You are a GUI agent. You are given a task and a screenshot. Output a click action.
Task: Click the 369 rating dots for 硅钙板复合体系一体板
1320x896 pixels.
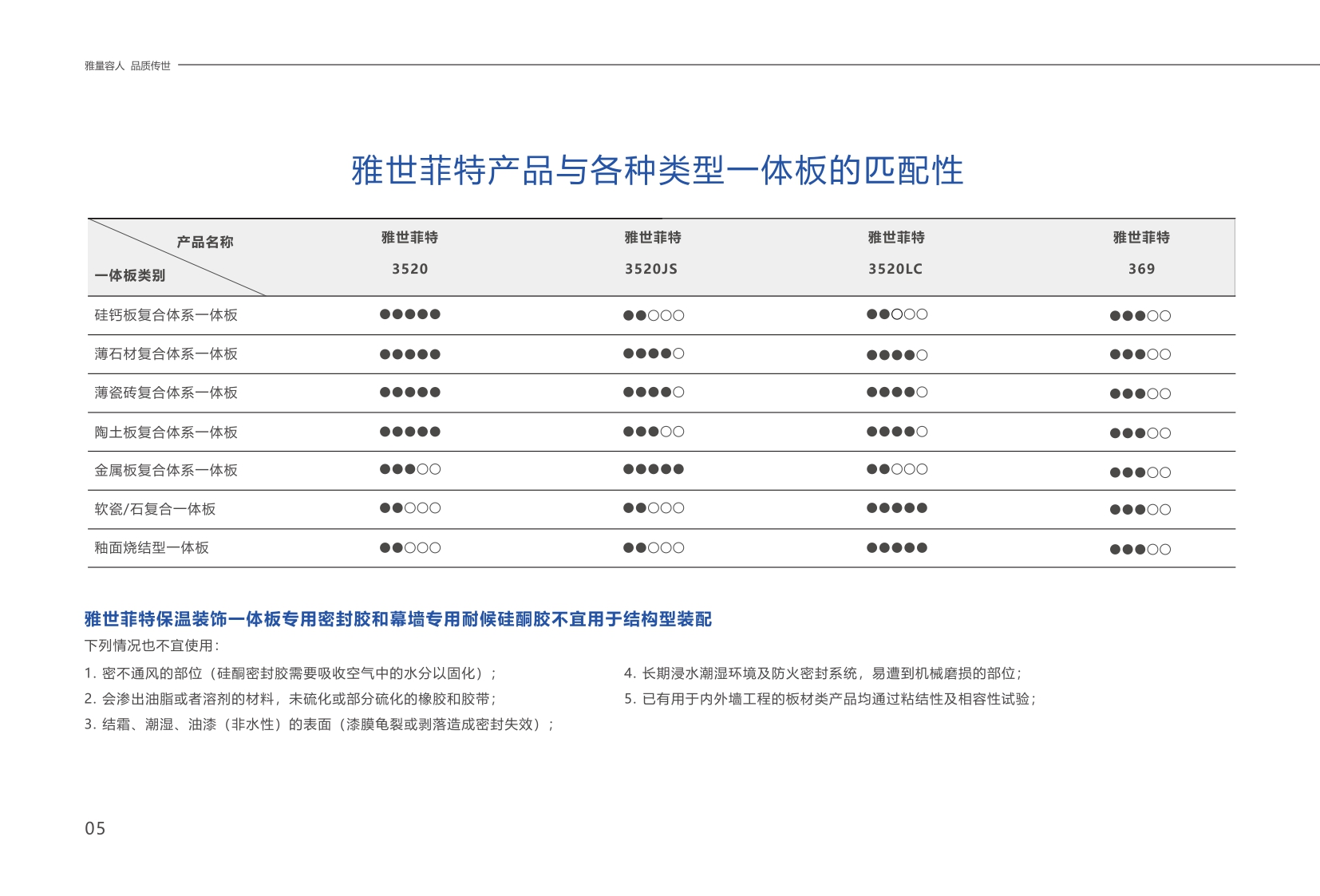[1140, 316]
